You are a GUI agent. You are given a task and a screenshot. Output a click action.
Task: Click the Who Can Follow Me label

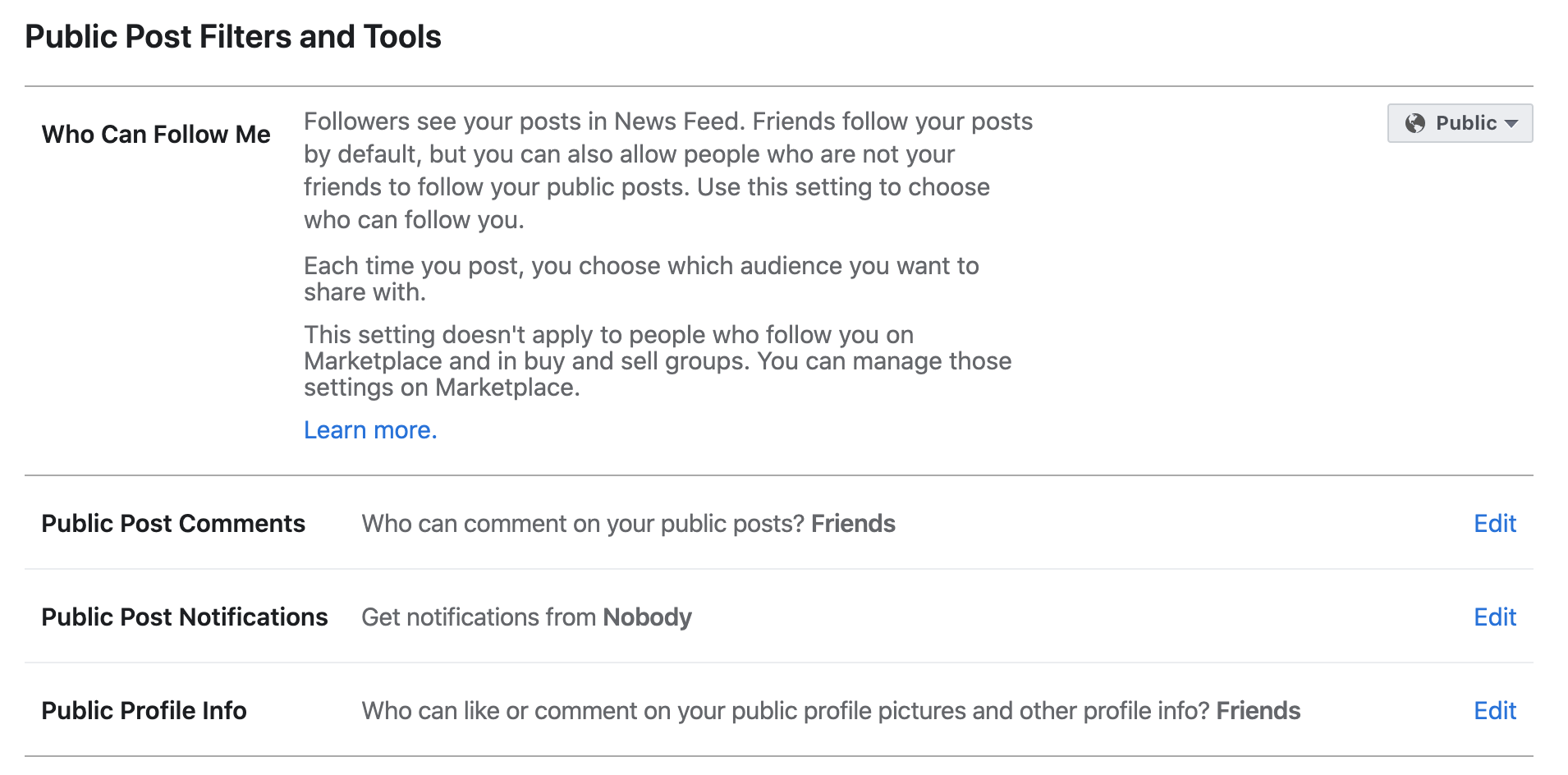coord(156,134)
